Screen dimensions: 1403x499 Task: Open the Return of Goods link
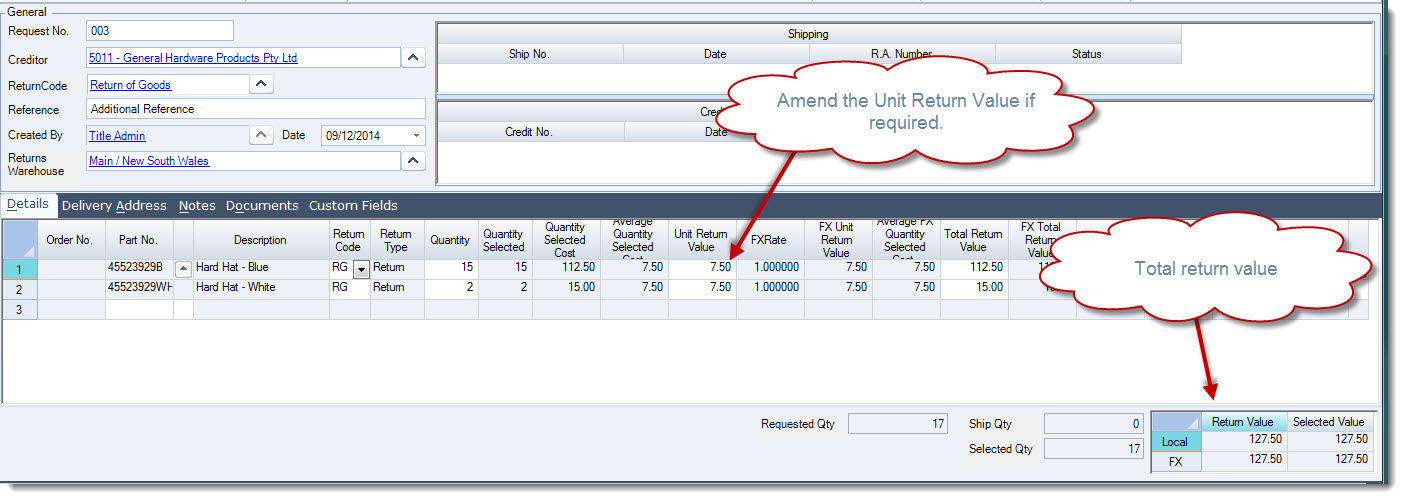pyautogui.click(x=130, y=85)
